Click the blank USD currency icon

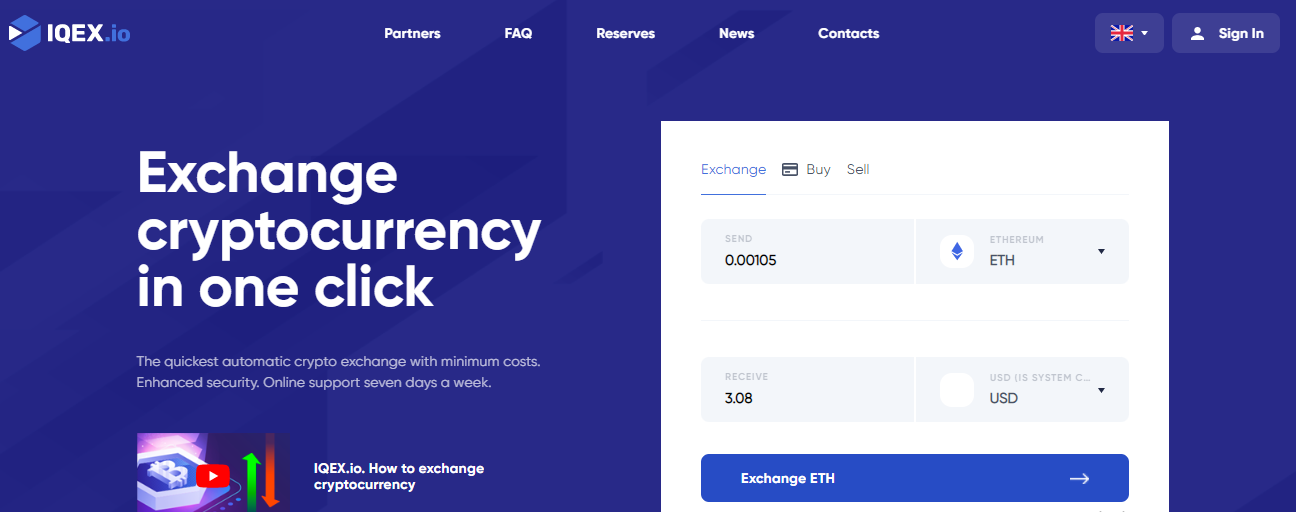coord(957,389)
